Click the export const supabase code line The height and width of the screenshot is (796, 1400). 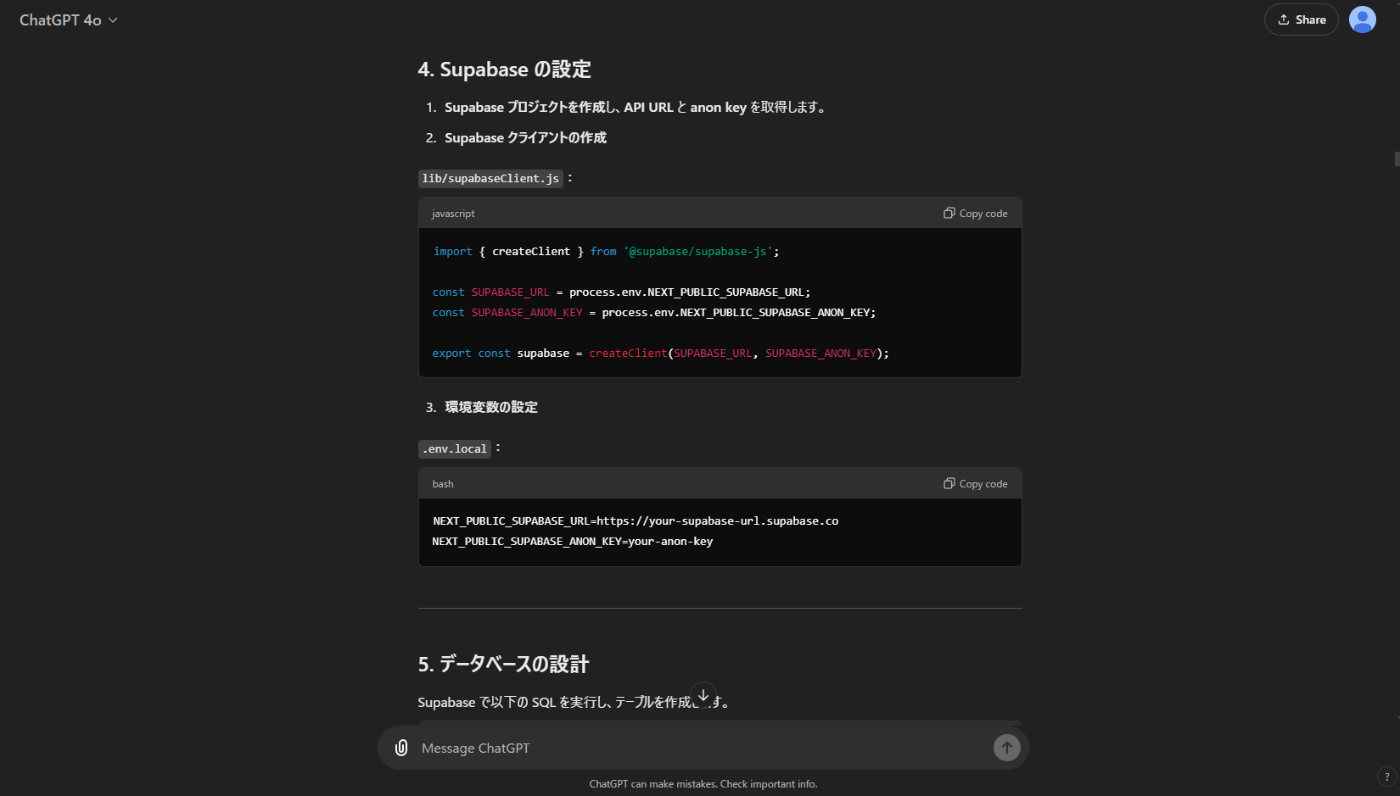(x=660, y=353)
